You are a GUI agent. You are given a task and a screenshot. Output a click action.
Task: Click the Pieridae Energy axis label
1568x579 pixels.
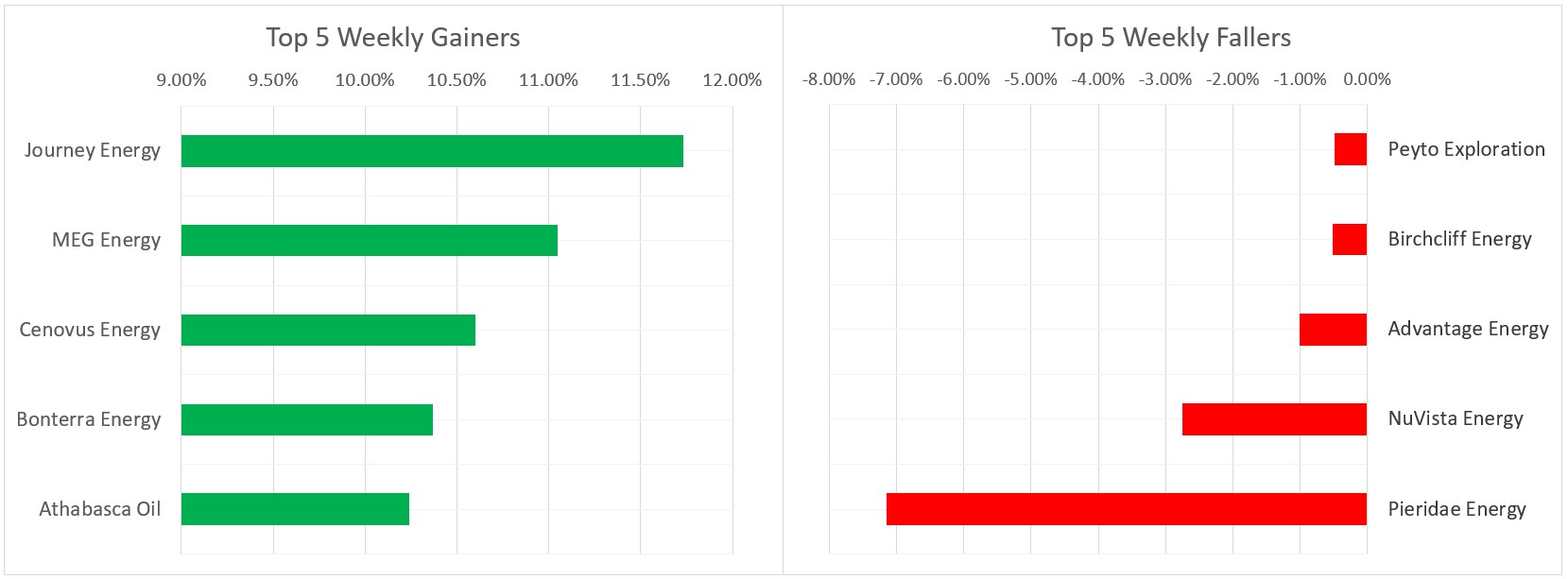click(1456, 509)
